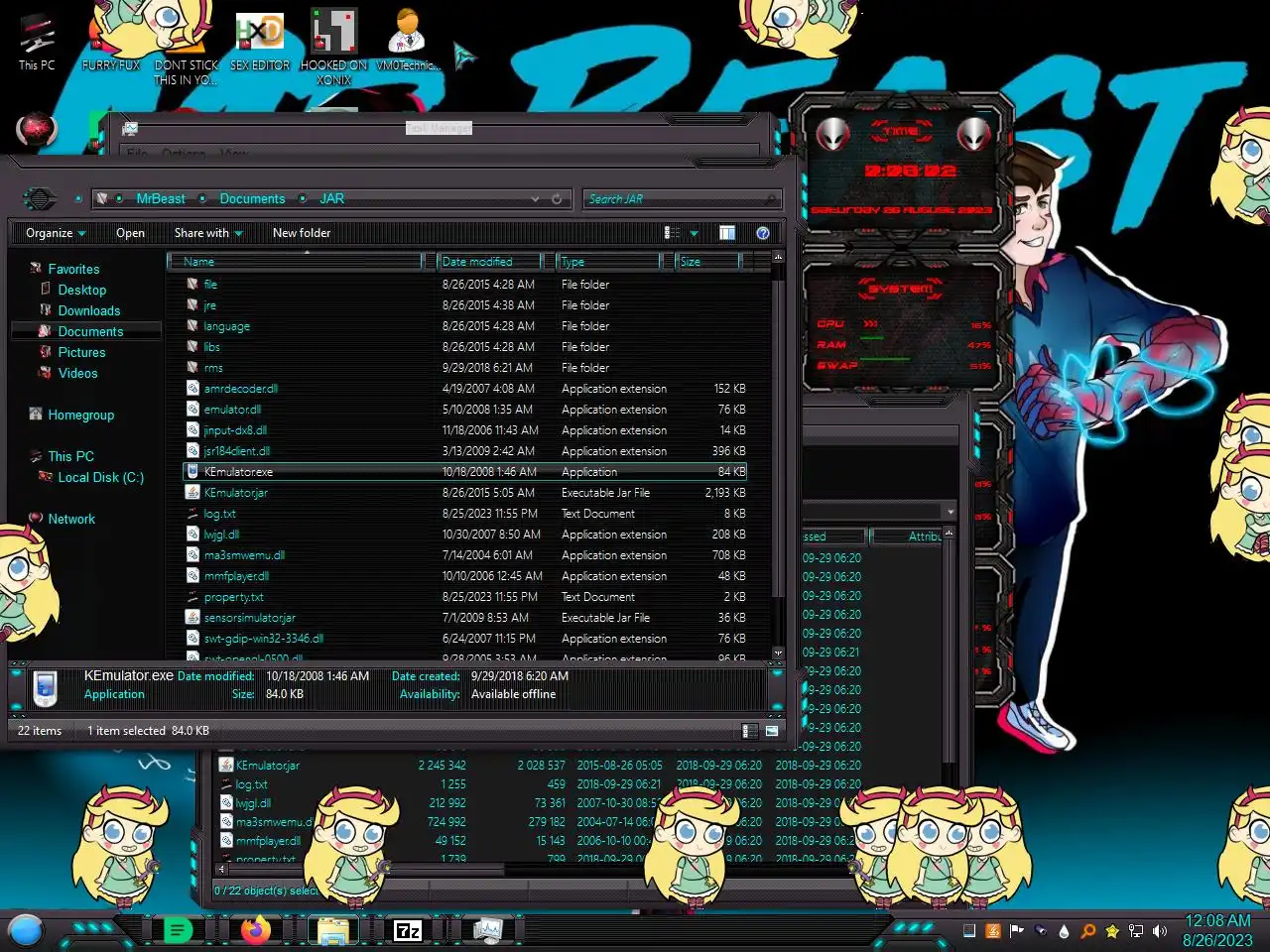Sort by the Date modified column
Screen dimensions: 1270x952
click(x=491, y=262)
